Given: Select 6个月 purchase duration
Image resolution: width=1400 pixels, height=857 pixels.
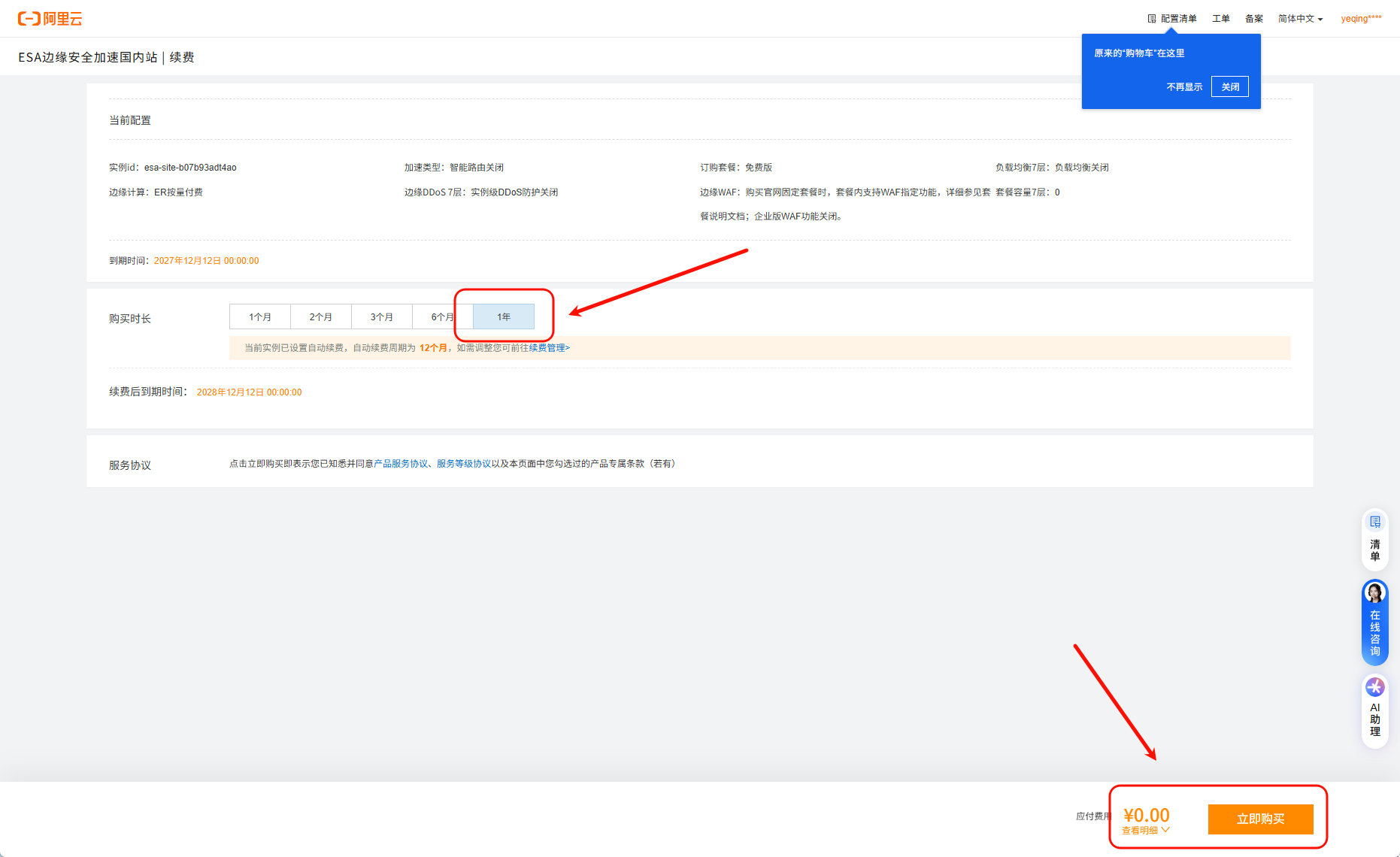Looking at the screenshot, I should [443, 317].
